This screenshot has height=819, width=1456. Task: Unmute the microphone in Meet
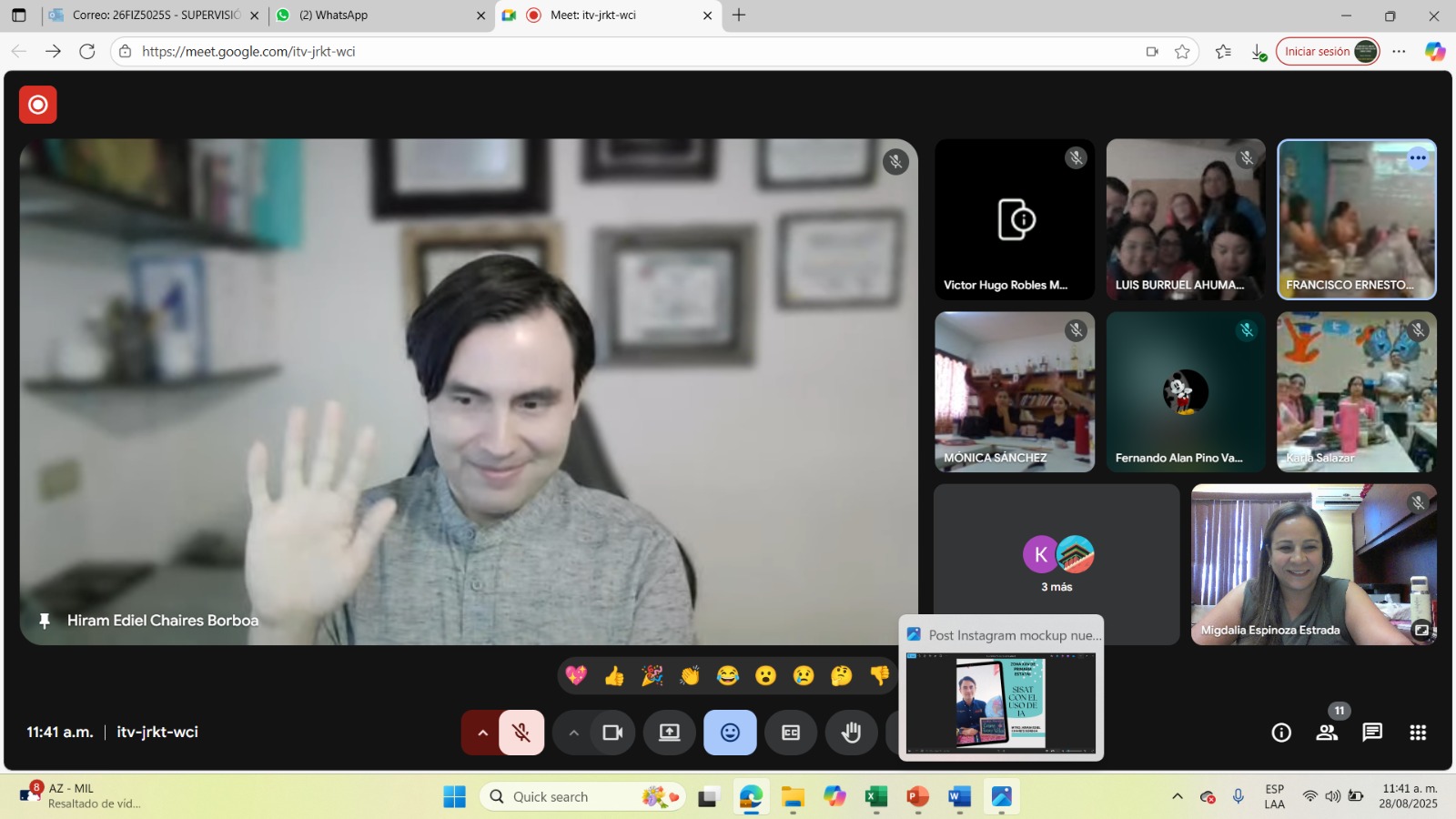tap(521, 733)
